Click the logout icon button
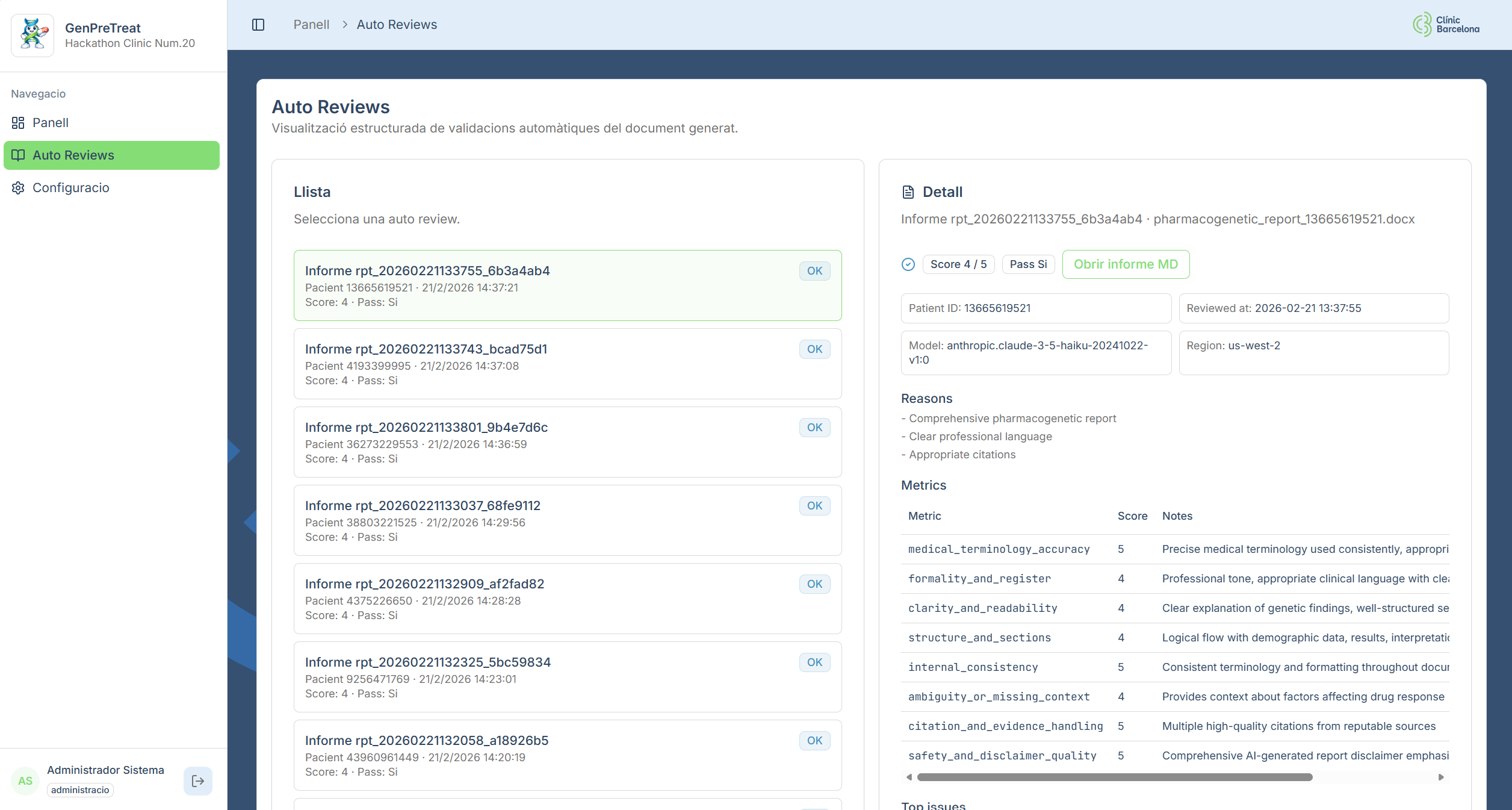This screenshot has width=1512, height=810. point(197,781)
